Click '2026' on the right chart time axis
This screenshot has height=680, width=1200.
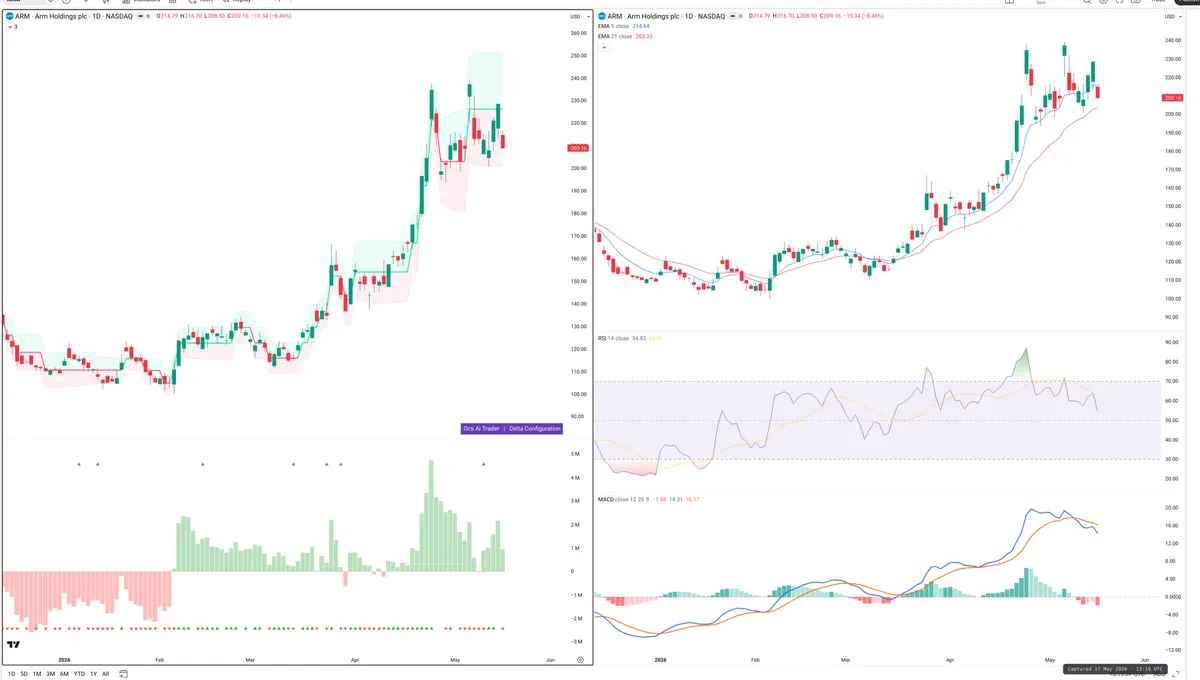pos(660,660)
